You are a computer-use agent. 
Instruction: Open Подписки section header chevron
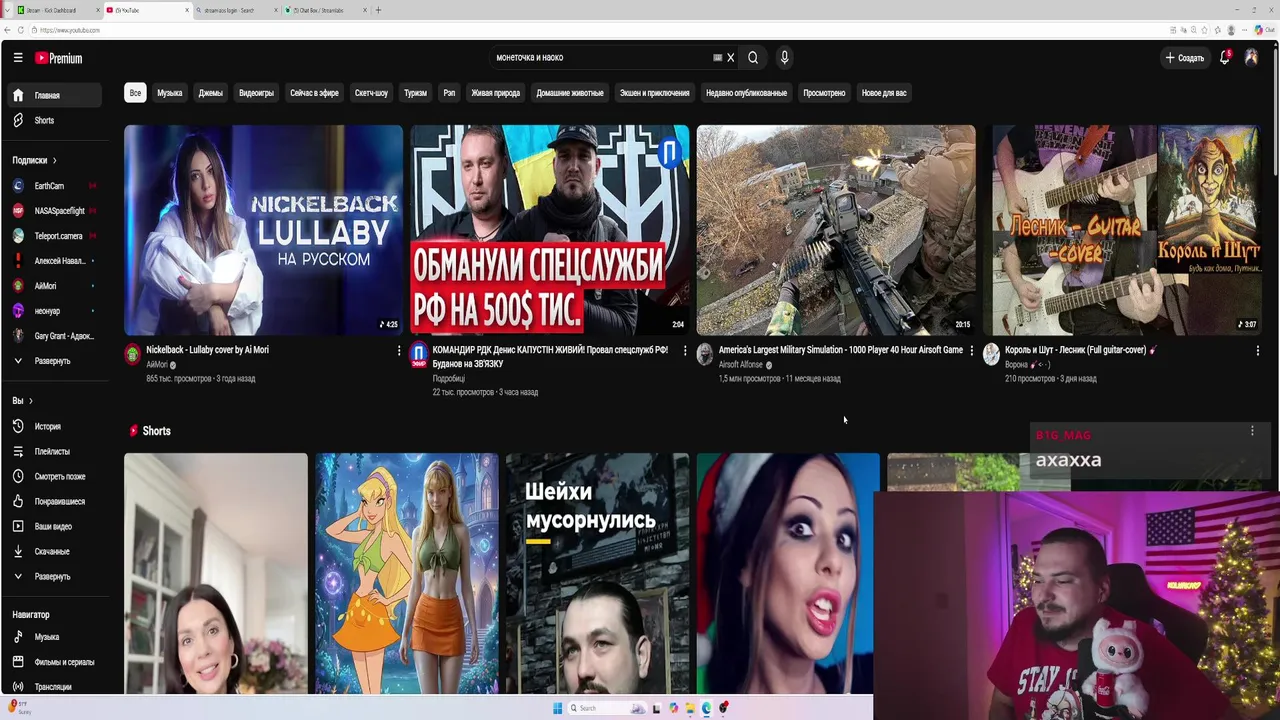54,160
